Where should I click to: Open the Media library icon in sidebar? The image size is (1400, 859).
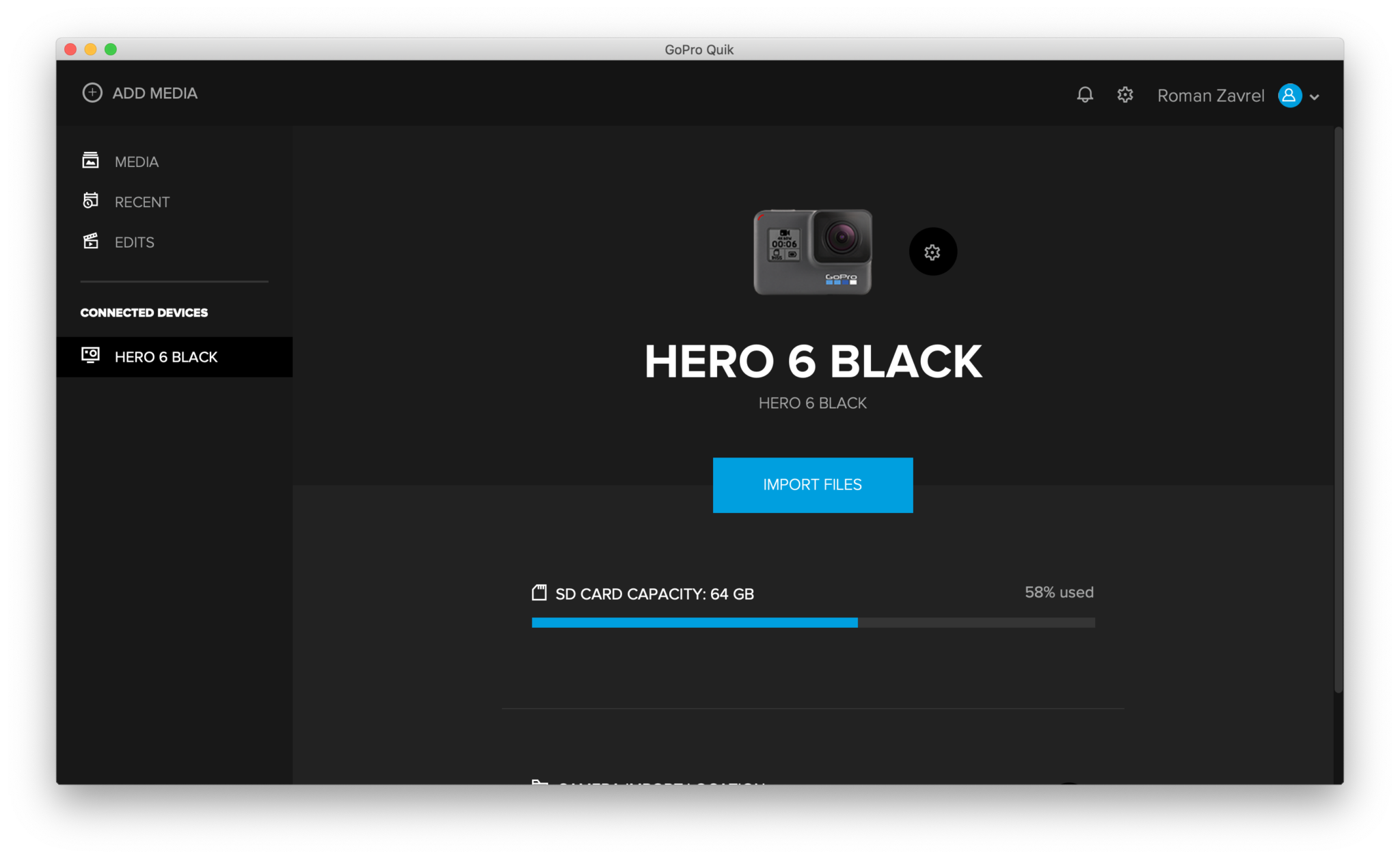tap(92, 159)
